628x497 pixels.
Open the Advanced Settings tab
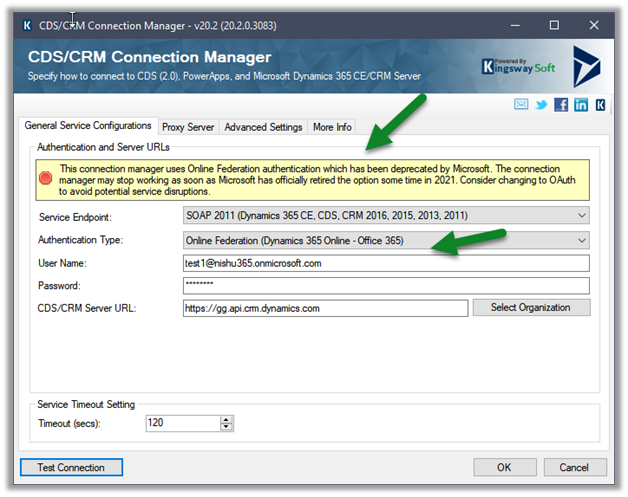coord(263,127)
